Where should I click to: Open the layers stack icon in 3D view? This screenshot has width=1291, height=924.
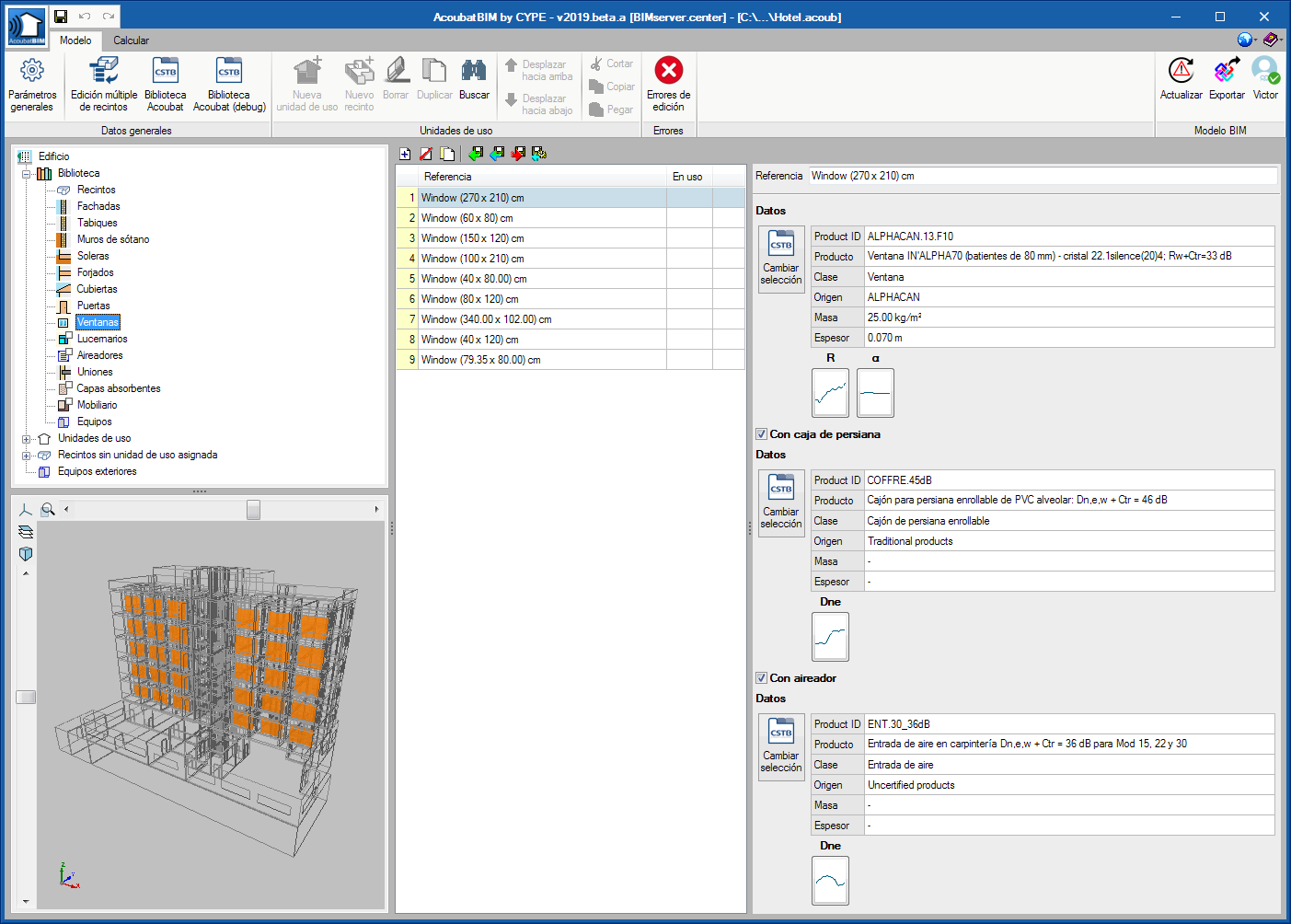(x=26, y=532)
